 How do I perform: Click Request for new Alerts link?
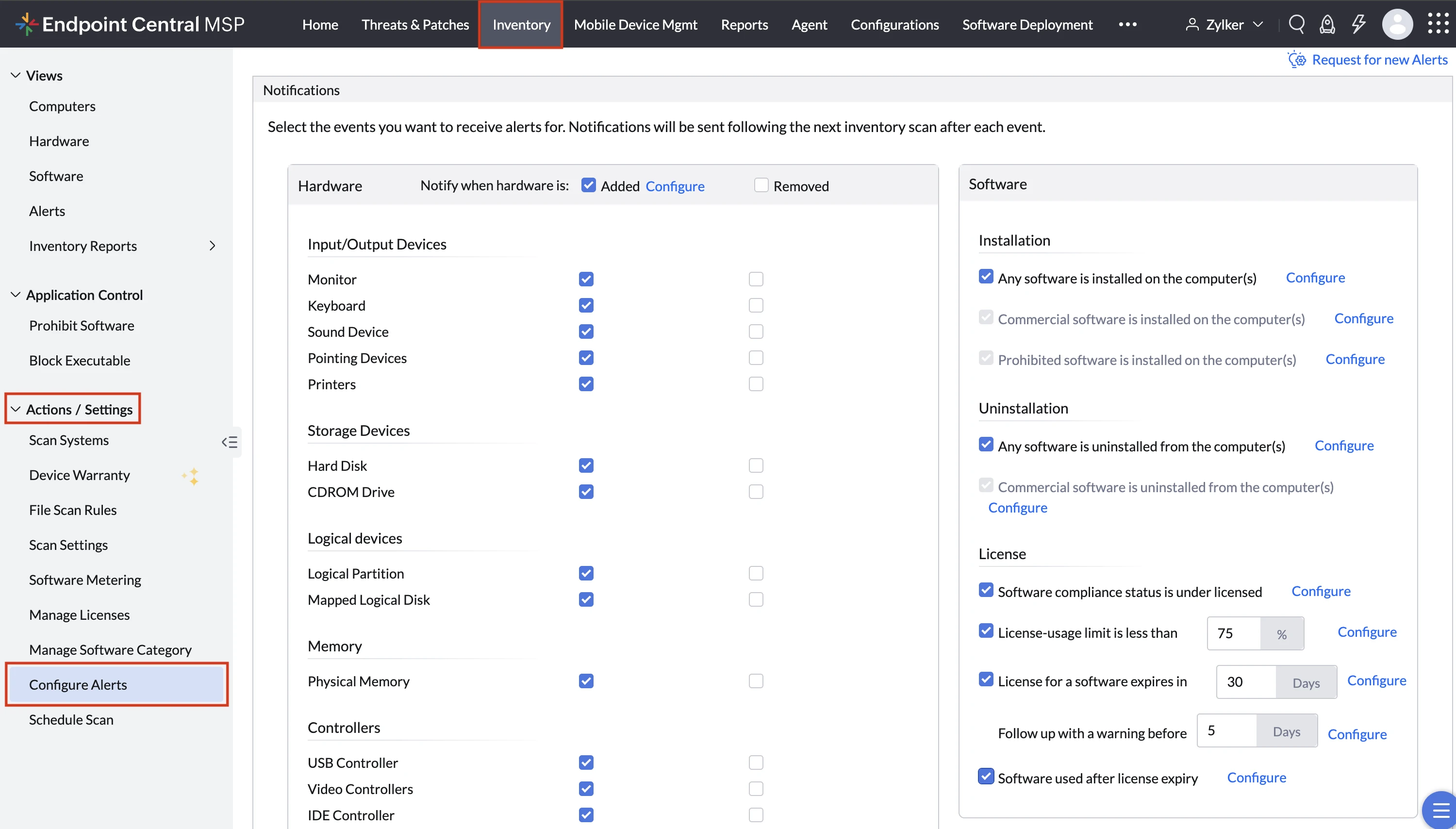[x=1379, y=60]
